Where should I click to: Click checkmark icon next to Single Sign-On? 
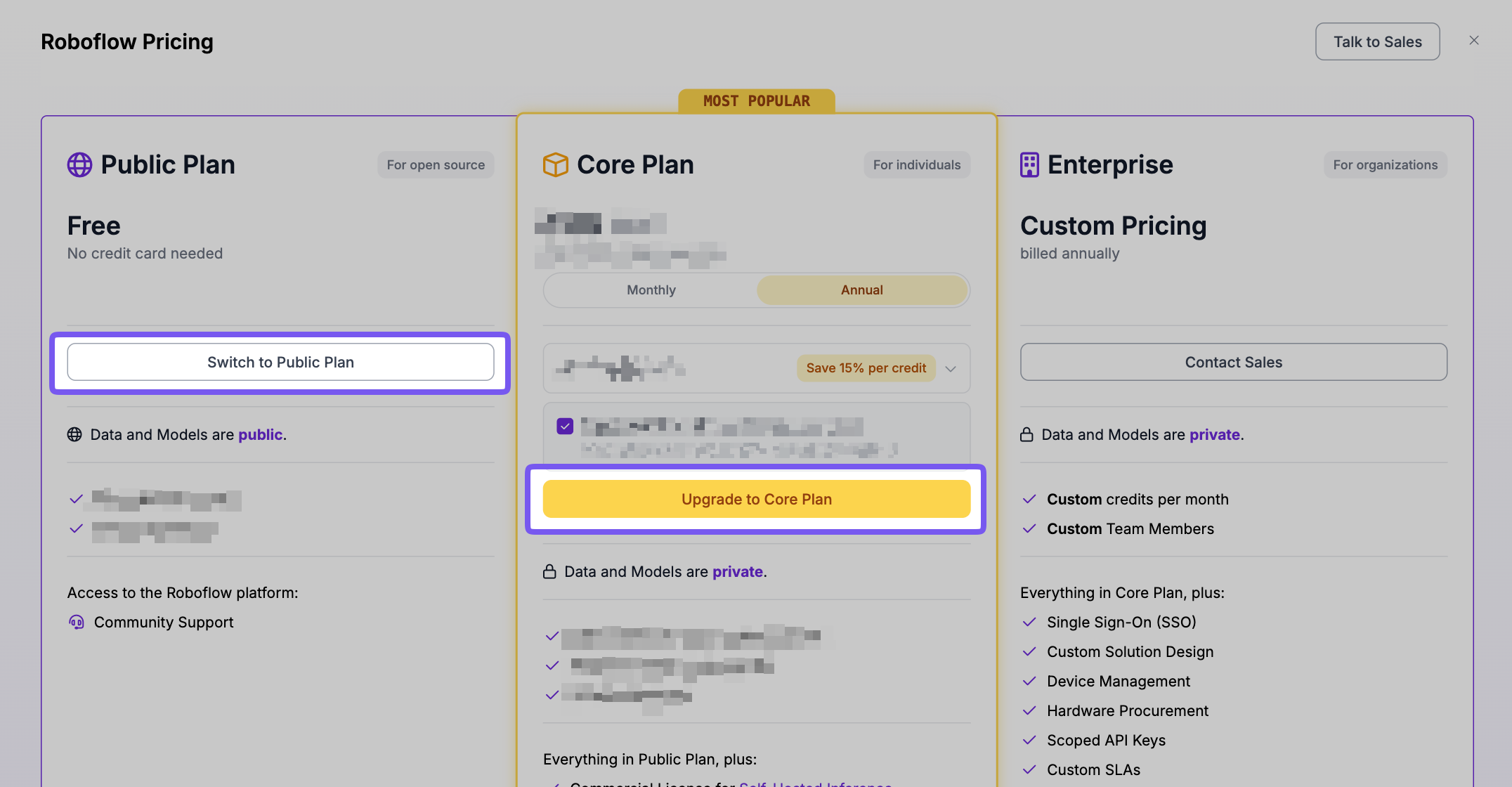1029,623
